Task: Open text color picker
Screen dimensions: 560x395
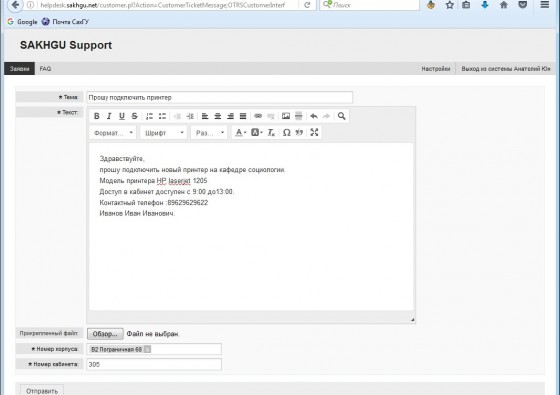Action: click(x=240, y=132)
